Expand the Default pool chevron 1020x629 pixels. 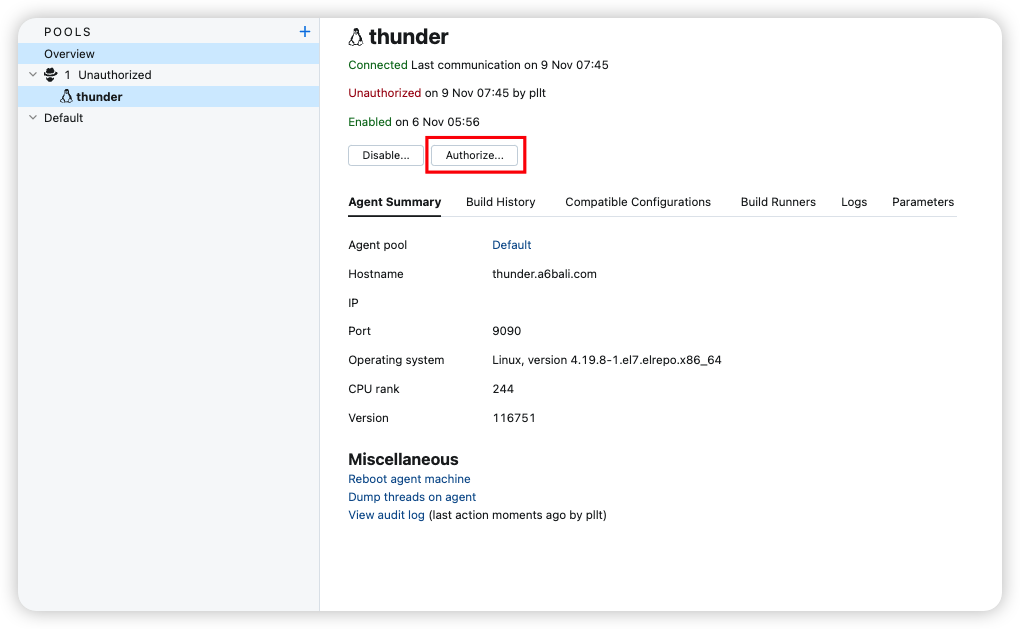point(33,118)
